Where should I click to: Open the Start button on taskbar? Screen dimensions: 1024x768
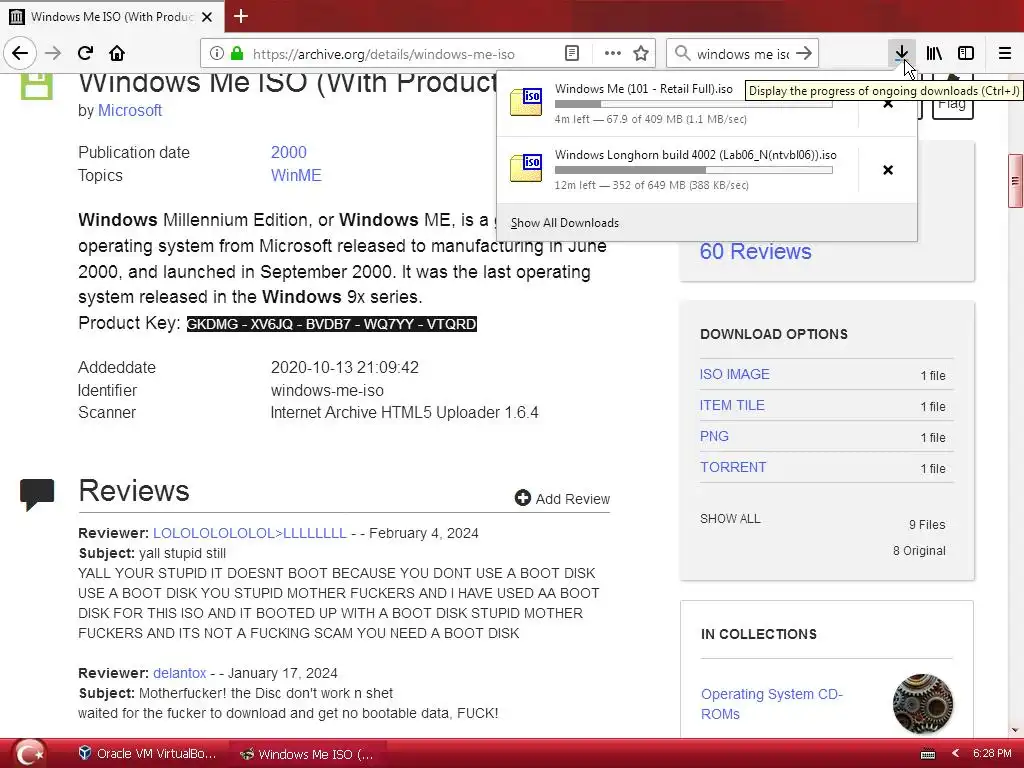pyautogui.click(x=29, y=753)
